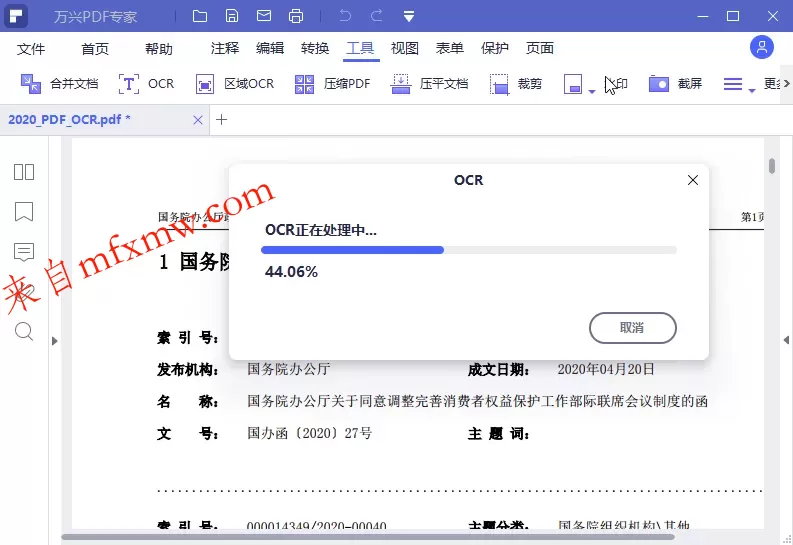Close the OCR dialog
This screenshot has height=545, width=793.
(x=693, y=180)
